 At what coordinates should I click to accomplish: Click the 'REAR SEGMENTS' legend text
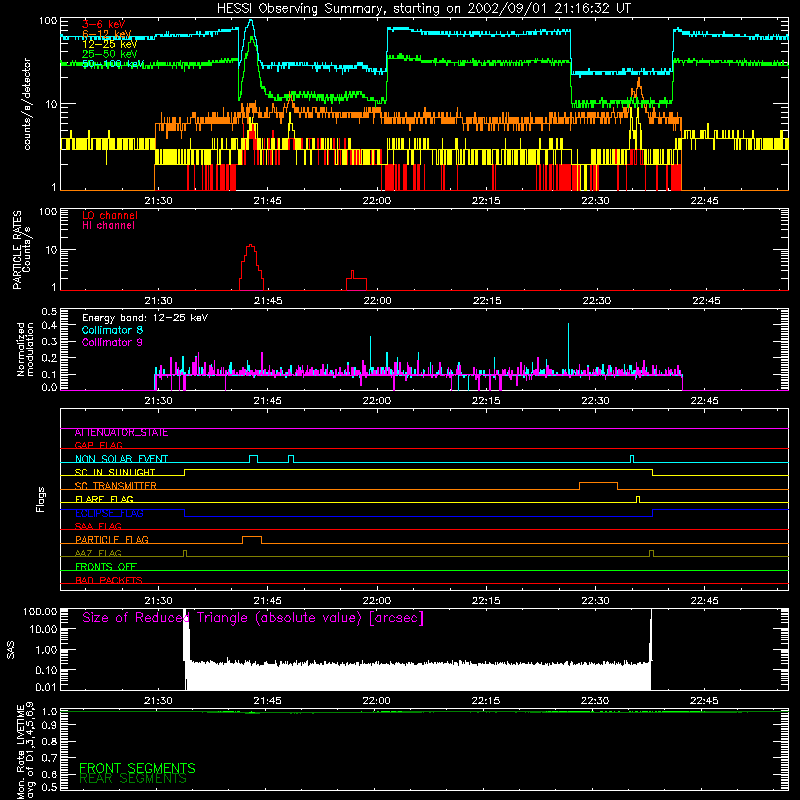point(133,779)
